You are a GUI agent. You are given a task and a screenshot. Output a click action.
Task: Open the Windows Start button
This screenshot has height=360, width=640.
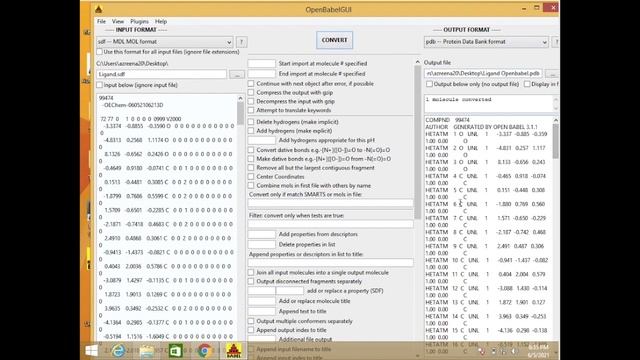tap(91, 351)
